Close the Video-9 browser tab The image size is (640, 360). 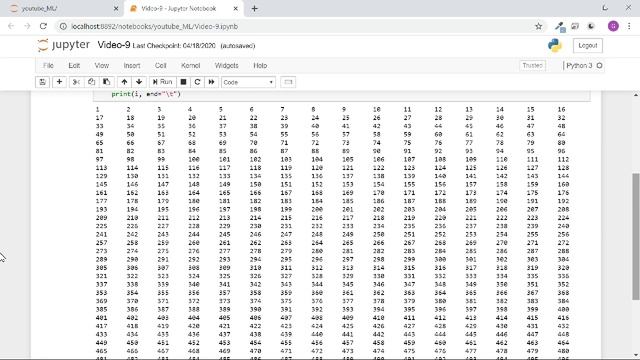click(x=236, y=9)
